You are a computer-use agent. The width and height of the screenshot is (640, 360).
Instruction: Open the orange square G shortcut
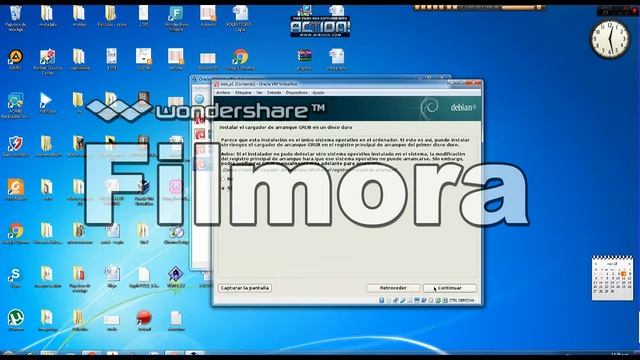pos(16,189)
